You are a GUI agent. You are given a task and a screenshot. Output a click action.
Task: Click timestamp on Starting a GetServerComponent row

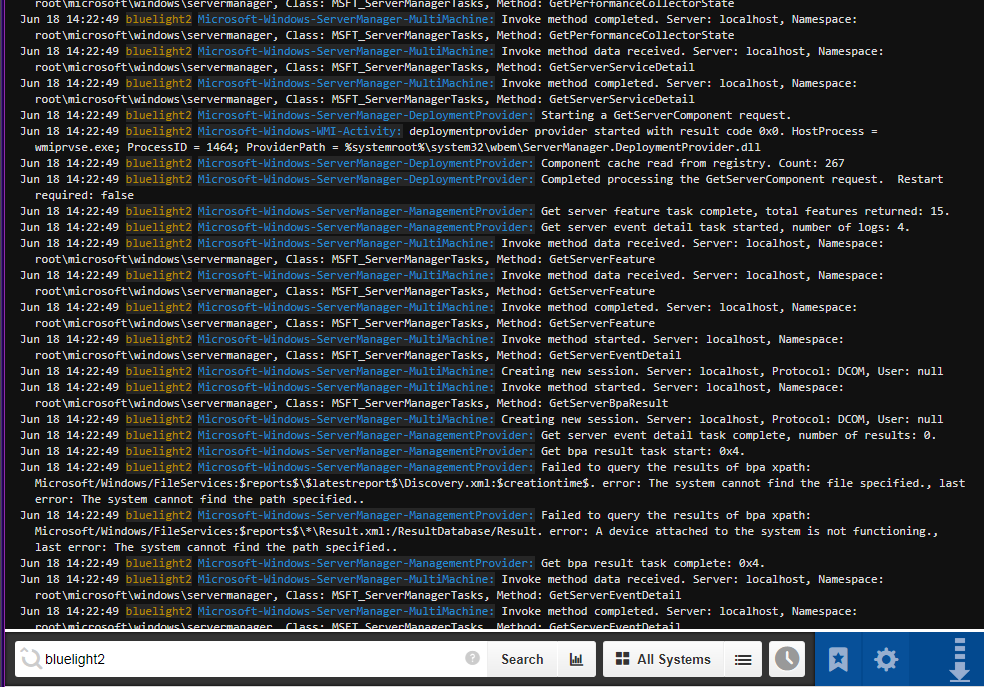point(70,115)
